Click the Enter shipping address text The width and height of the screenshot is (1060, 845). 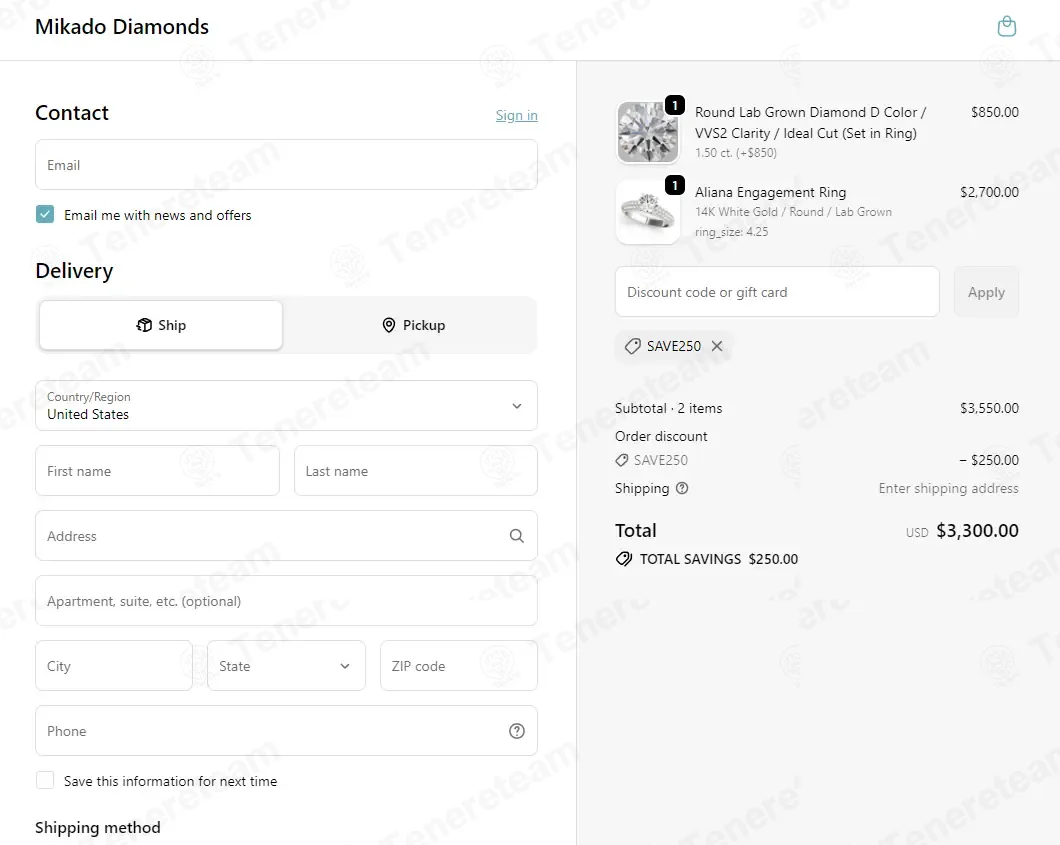point(948,488)
